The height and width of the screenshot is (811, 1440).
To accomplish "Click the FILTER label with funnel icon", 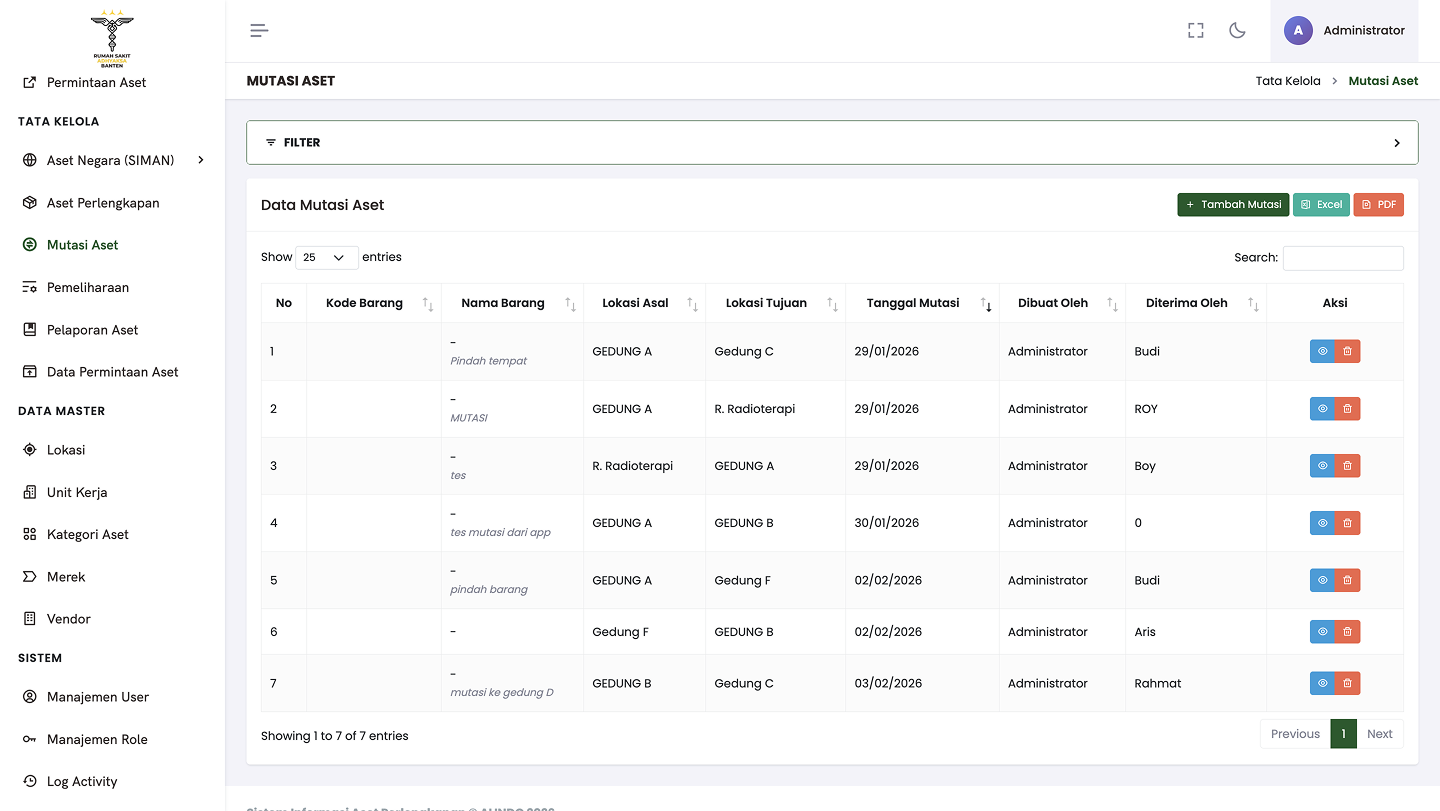I will click(x=293, y=143).
